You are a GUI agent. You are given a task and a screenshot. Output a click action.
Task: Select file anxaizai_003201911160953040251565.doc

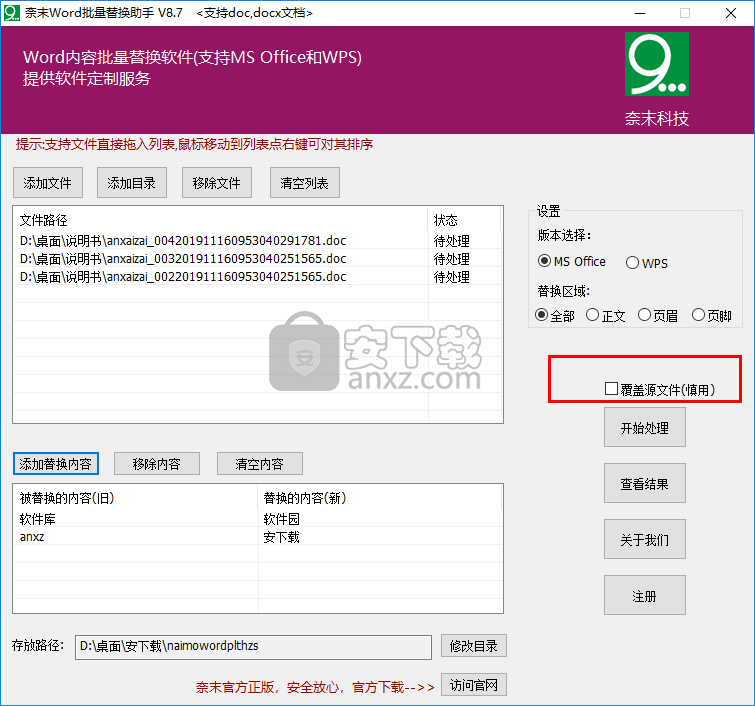click(183, 259)
